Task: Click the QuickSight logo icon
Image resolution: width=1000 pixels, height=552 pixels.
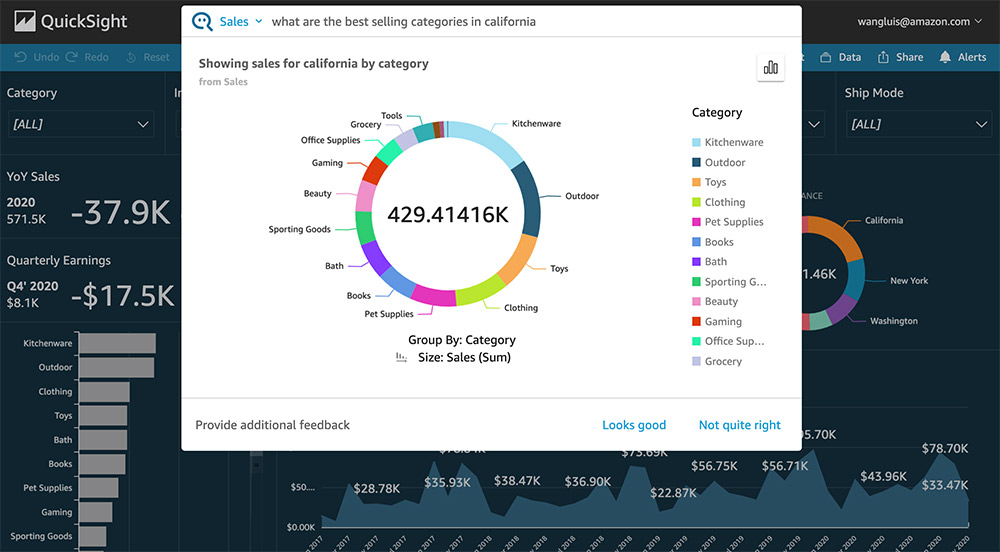Action: pyautogui.click(x=25, y=21)
